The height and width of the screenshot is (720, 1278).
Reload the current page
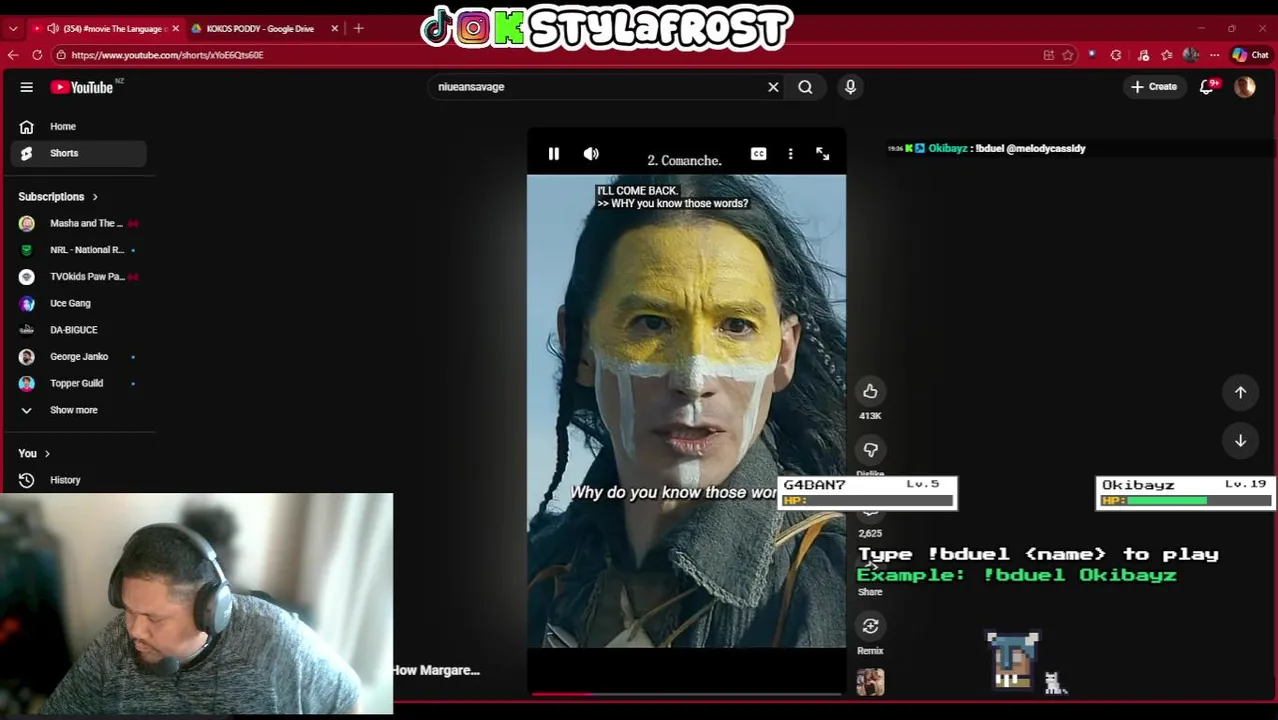[37, 55]
